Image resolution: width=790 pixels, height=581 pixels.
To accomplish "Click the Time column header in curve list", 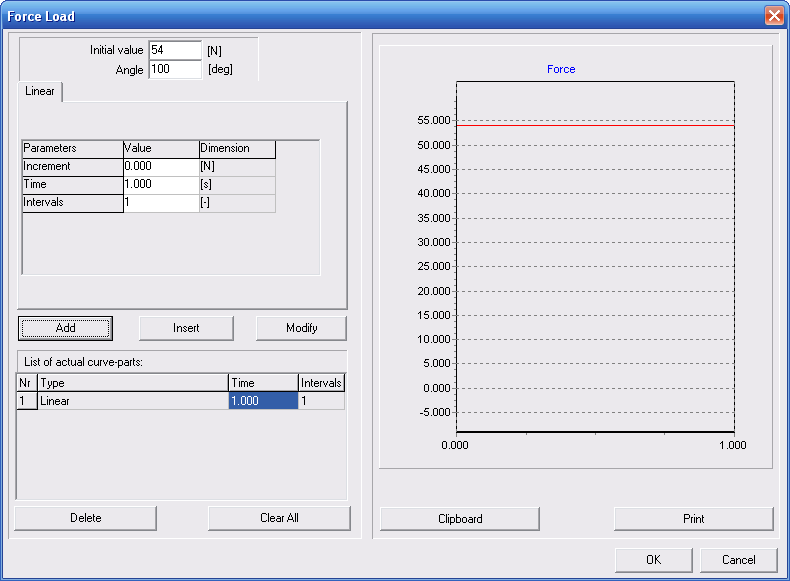I will 264,383.
